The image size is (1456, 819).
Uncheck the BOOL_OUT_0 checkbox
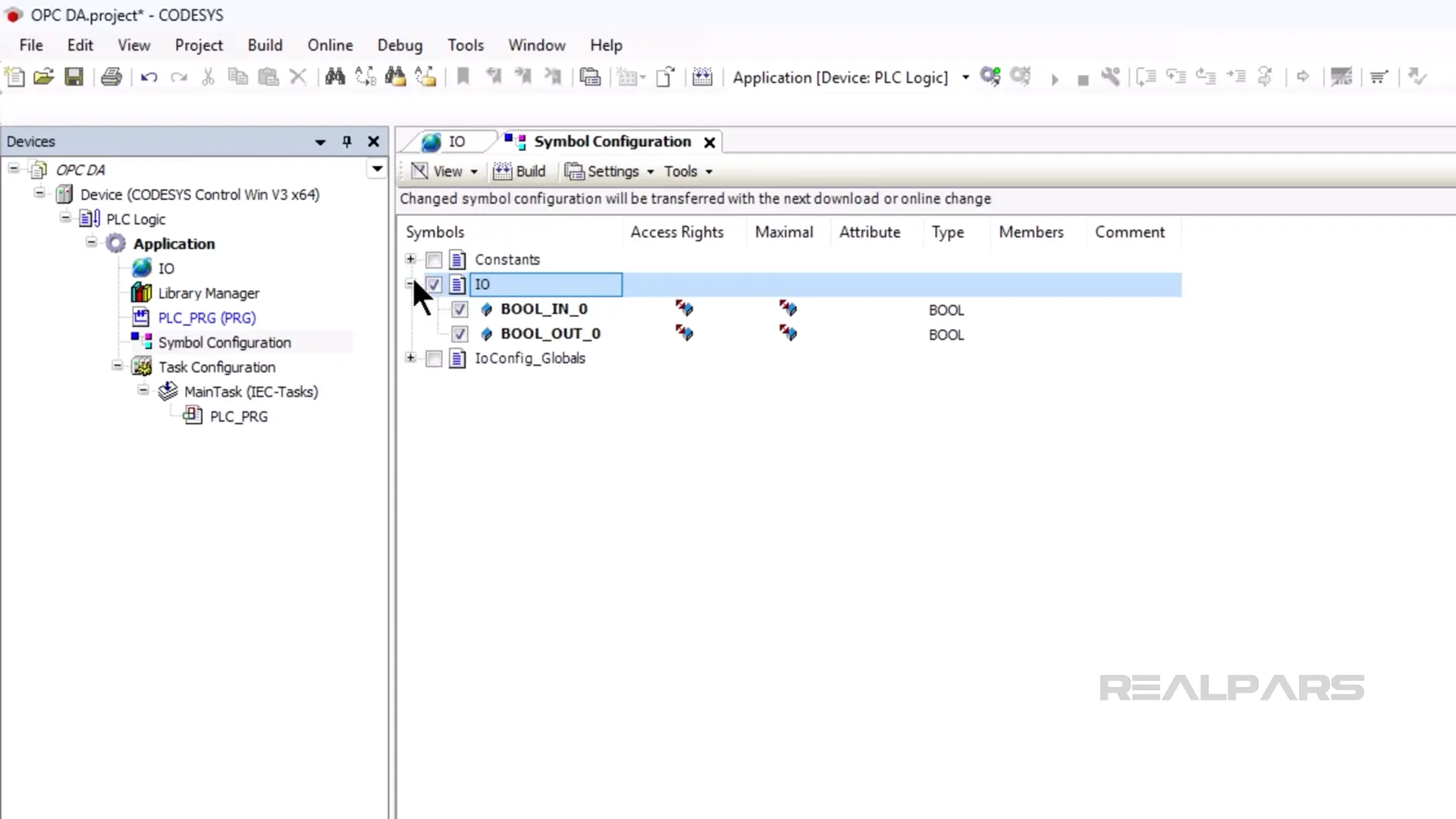pyautogui.click(x=460, y=334)
